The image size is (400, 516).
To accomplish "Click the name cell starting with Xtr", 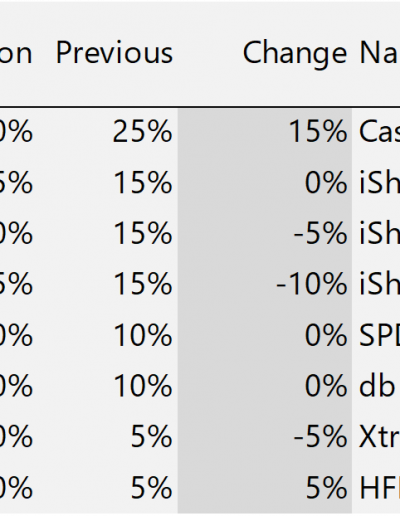I will coord(379,436).
